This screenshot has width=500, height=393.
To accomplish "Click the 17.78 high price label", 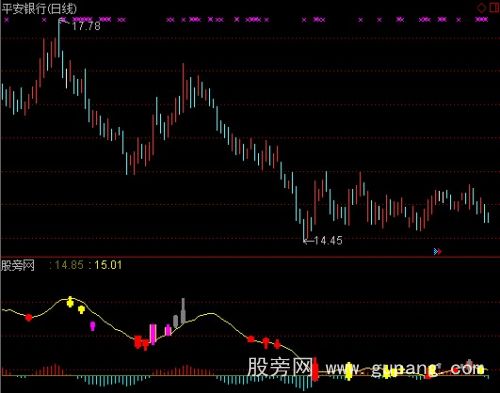I will [86, 26].
